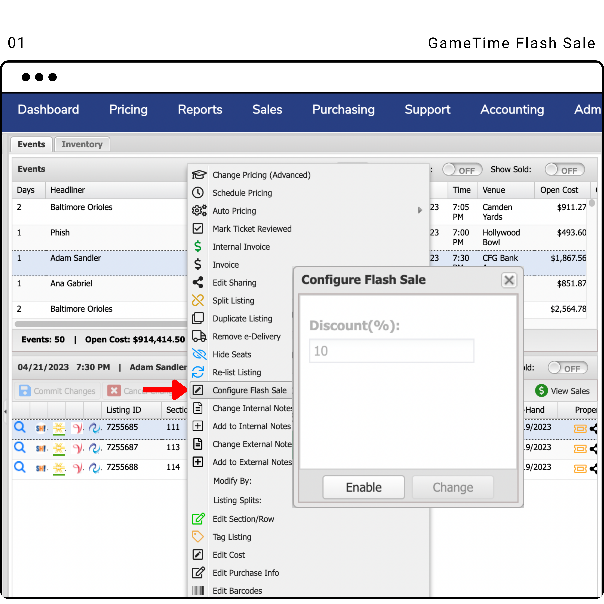
Task: Select the Adam Sandler event row
Action: point(99,263)
